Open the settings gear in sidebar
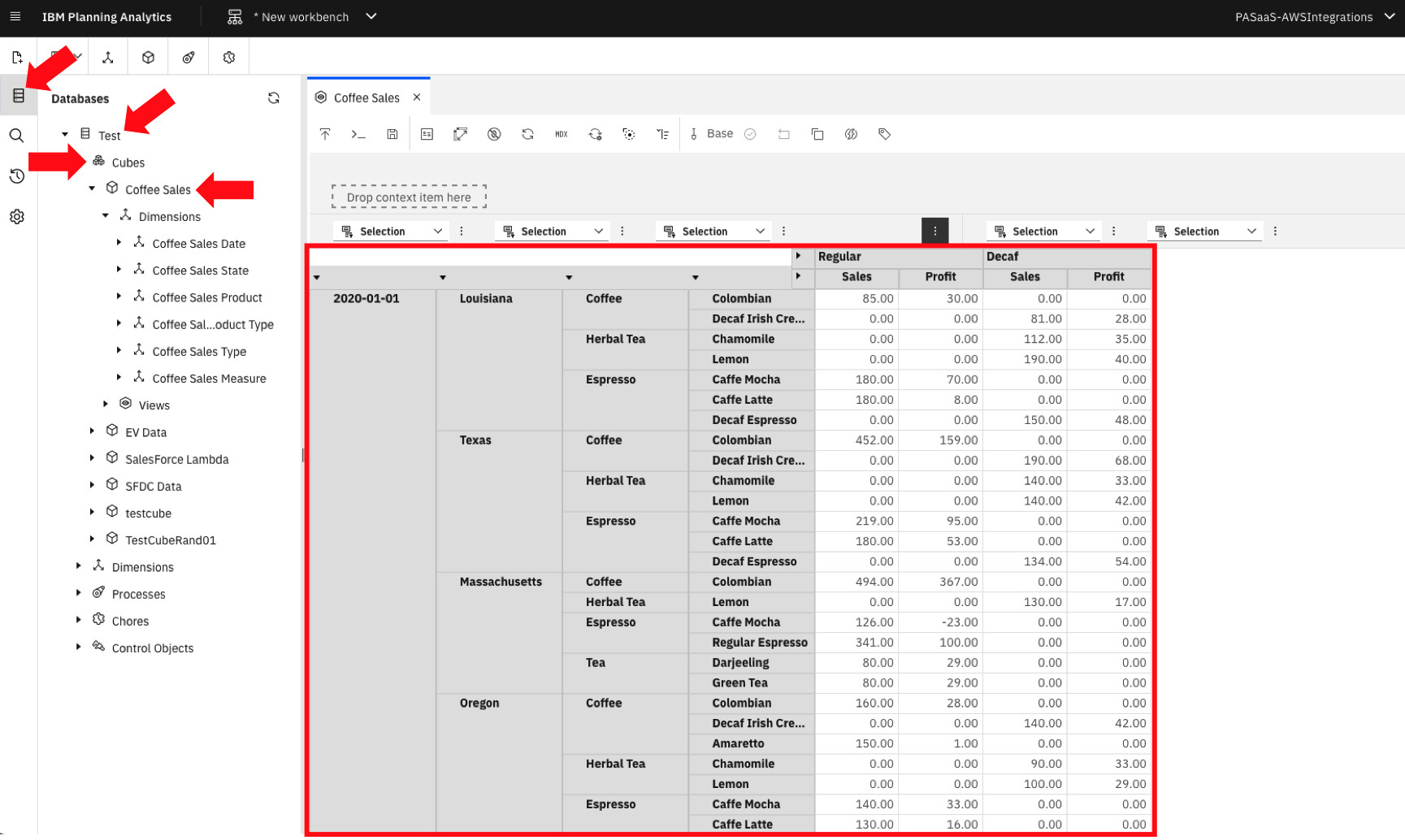This screenshot has width=1405, height=840. [16, 217]
